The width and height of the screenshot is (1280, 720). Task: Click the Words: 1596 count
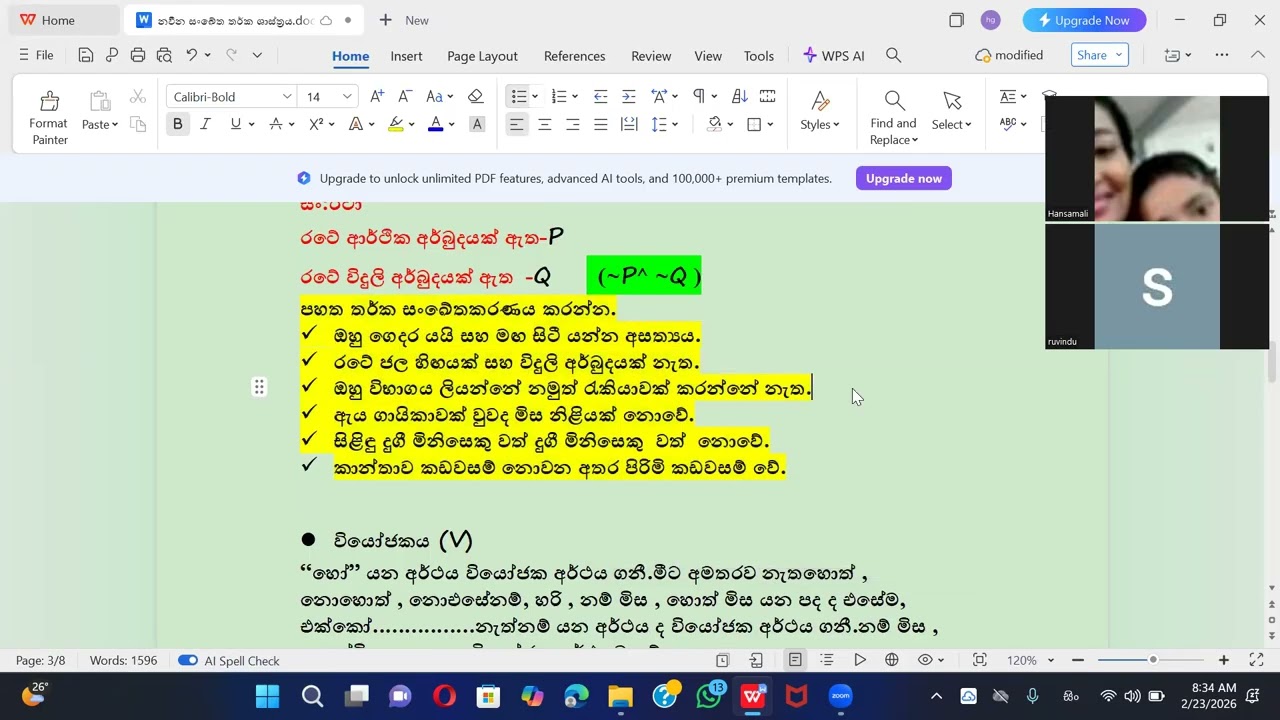123,660
